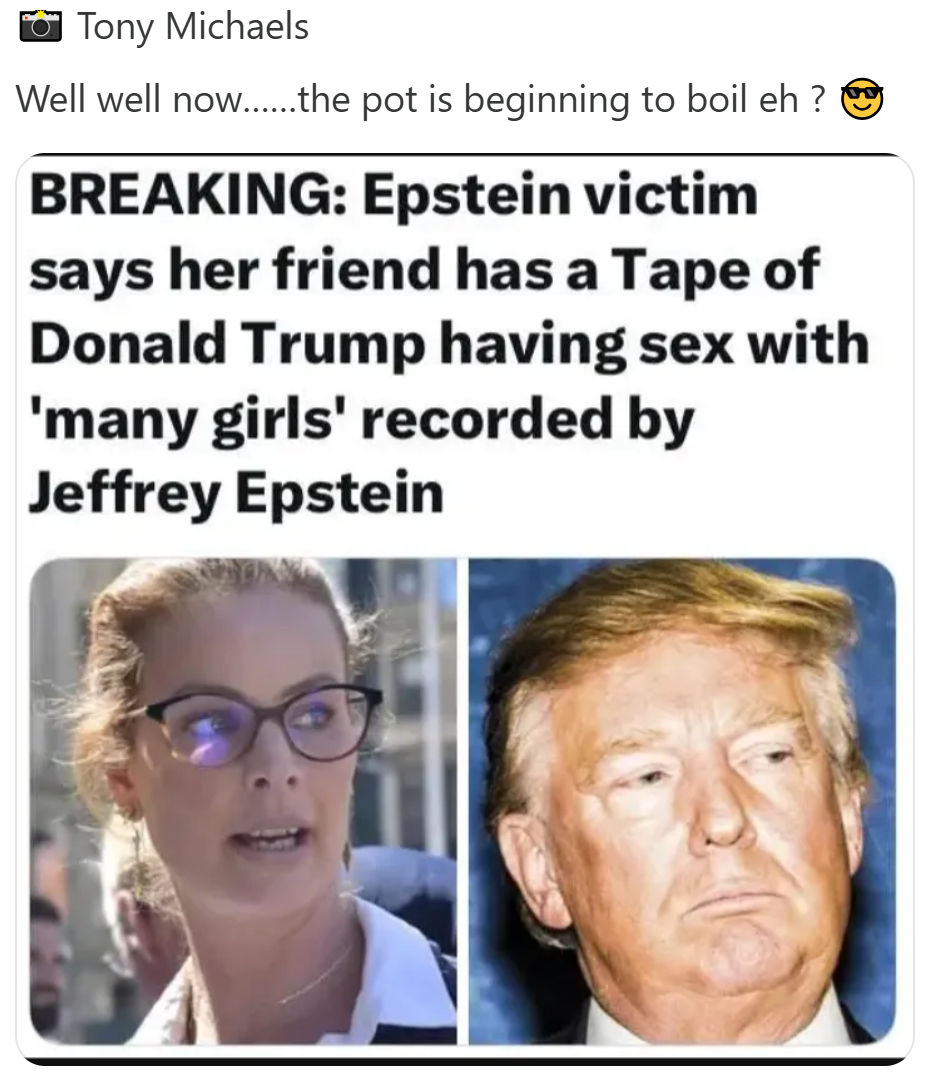
Task: Click the headline line 'says her friend has a Tape of'
Action: point(424,271)
